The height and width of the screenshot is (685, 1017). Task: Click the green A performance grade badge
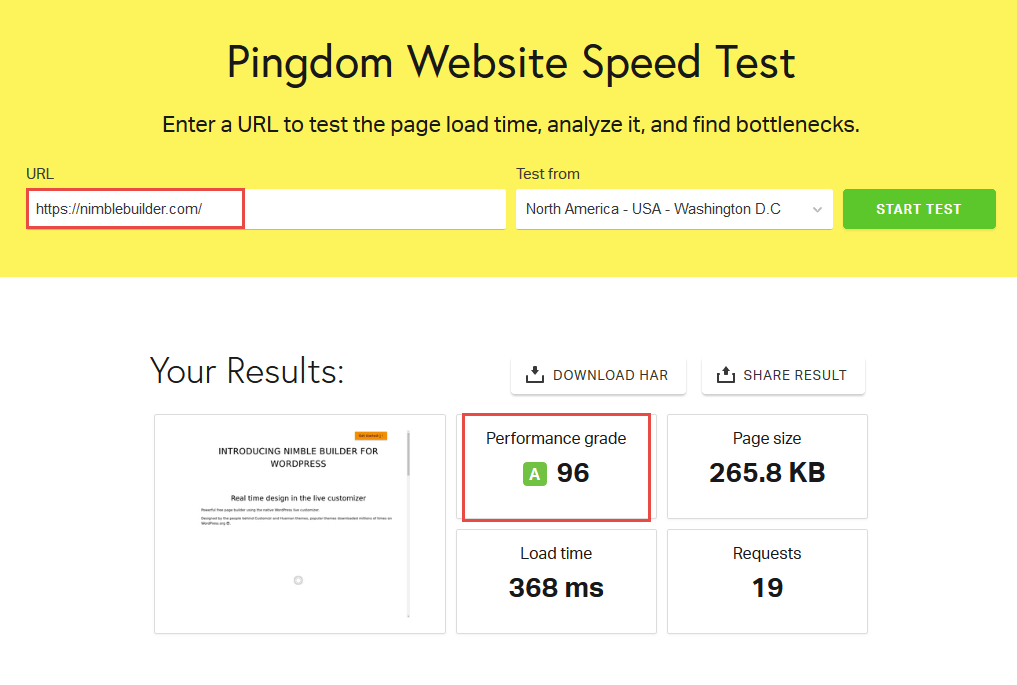coord(533,473)
